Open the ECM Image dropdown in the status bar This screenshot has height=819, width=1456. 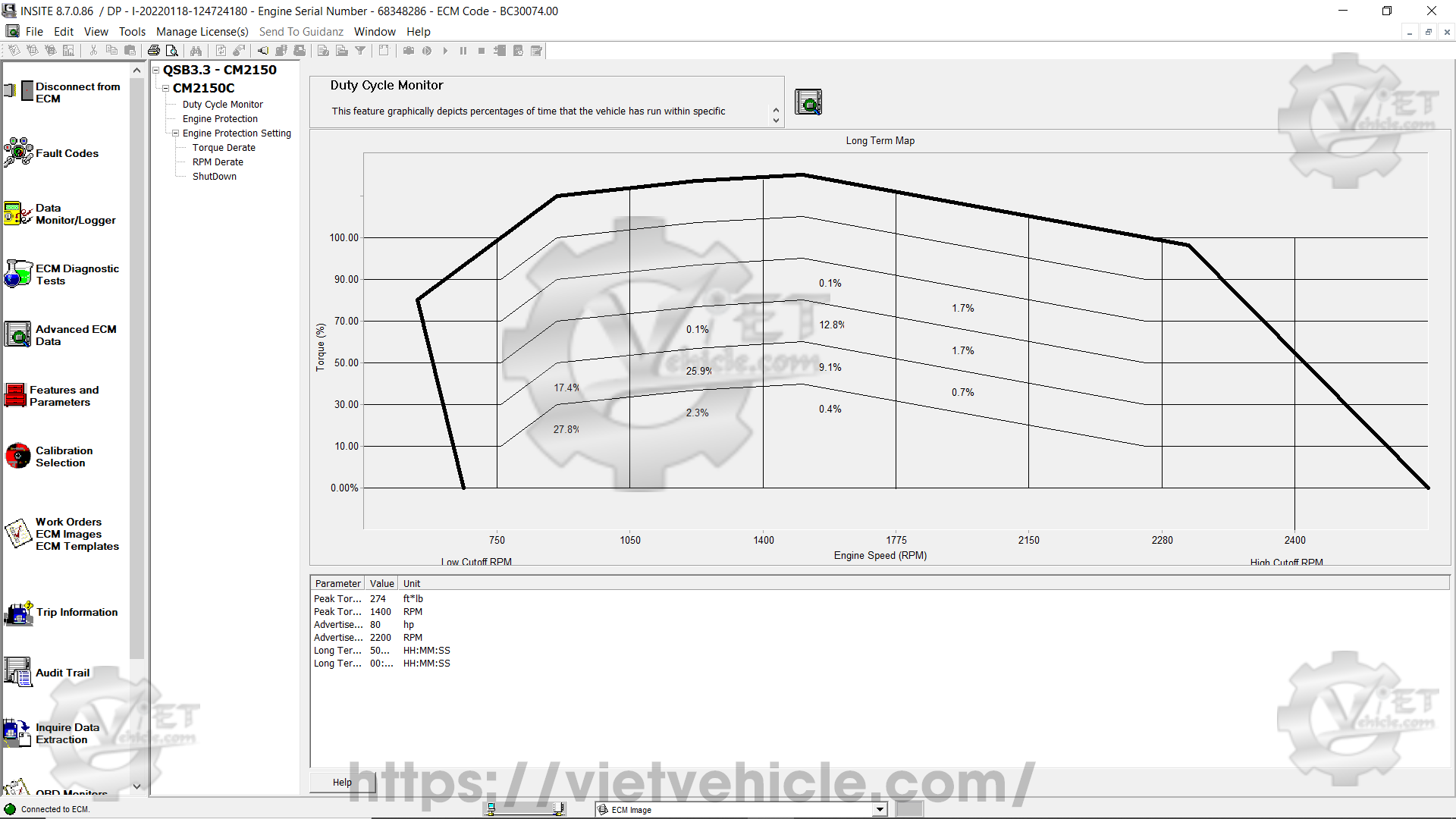click(x=880, y=810)
